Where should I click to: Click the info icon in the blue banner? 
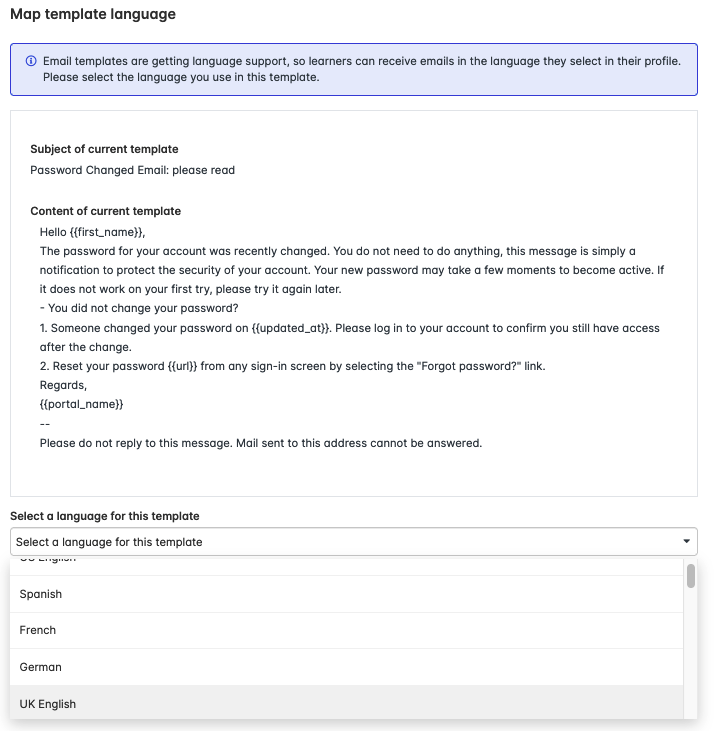[x=31, y=62]
